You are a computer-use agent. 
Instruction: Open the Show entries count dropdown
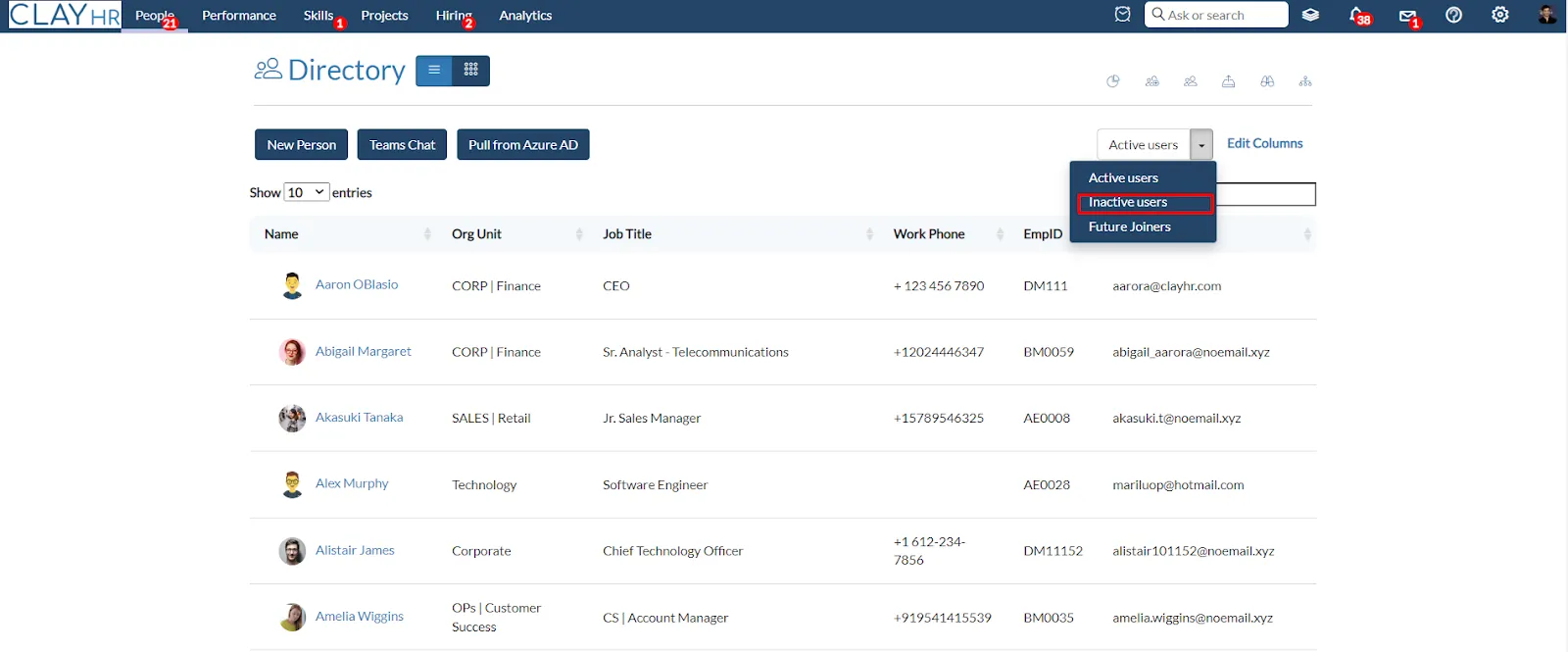coord(306,192)
